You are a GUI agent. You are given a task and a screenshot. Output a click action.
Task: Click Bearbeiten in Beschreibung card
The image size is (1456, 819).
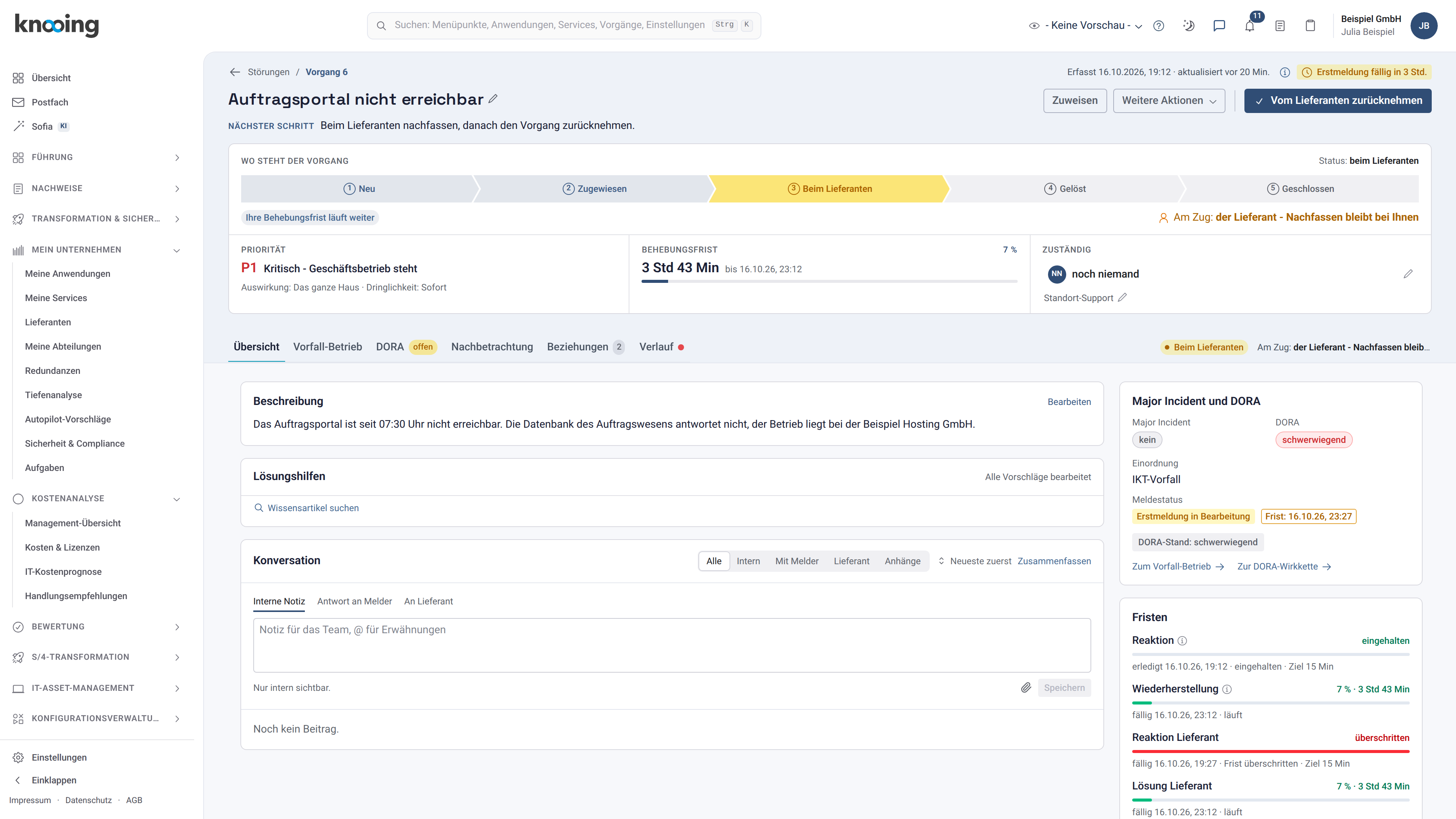[x=1069, y=401]
